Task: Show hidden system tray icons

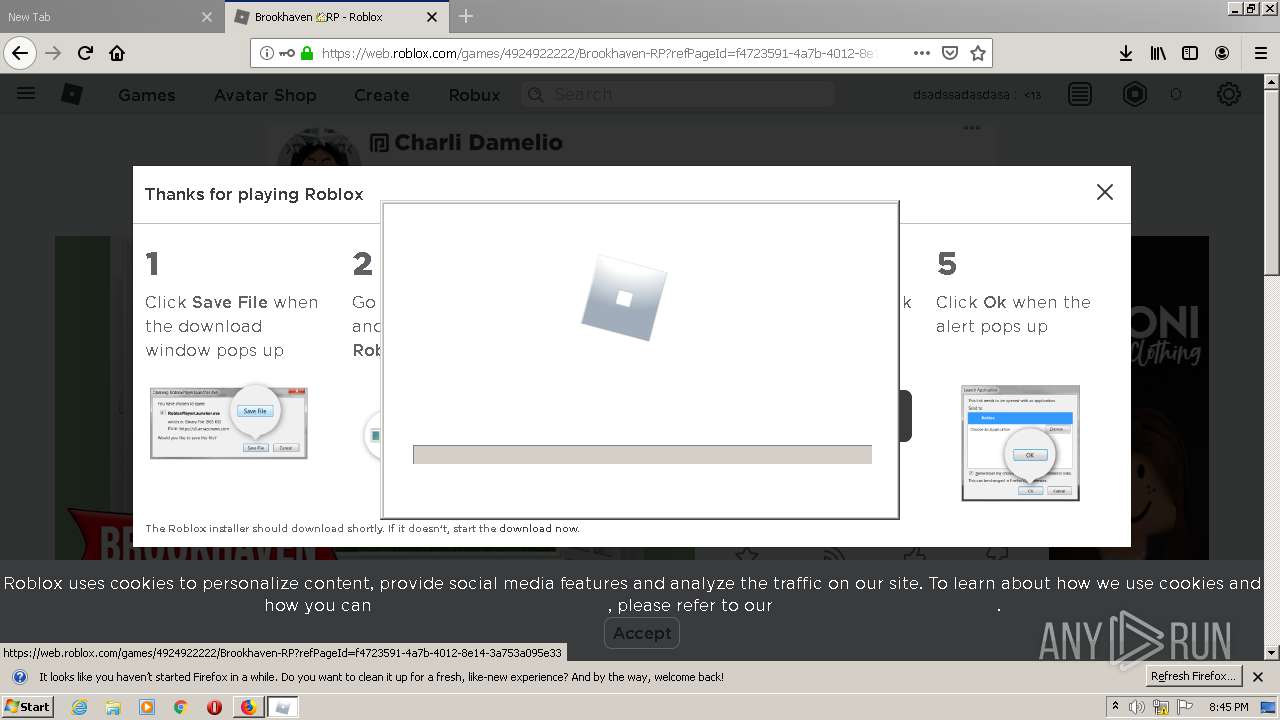Action: click(x=1115, y=707)
